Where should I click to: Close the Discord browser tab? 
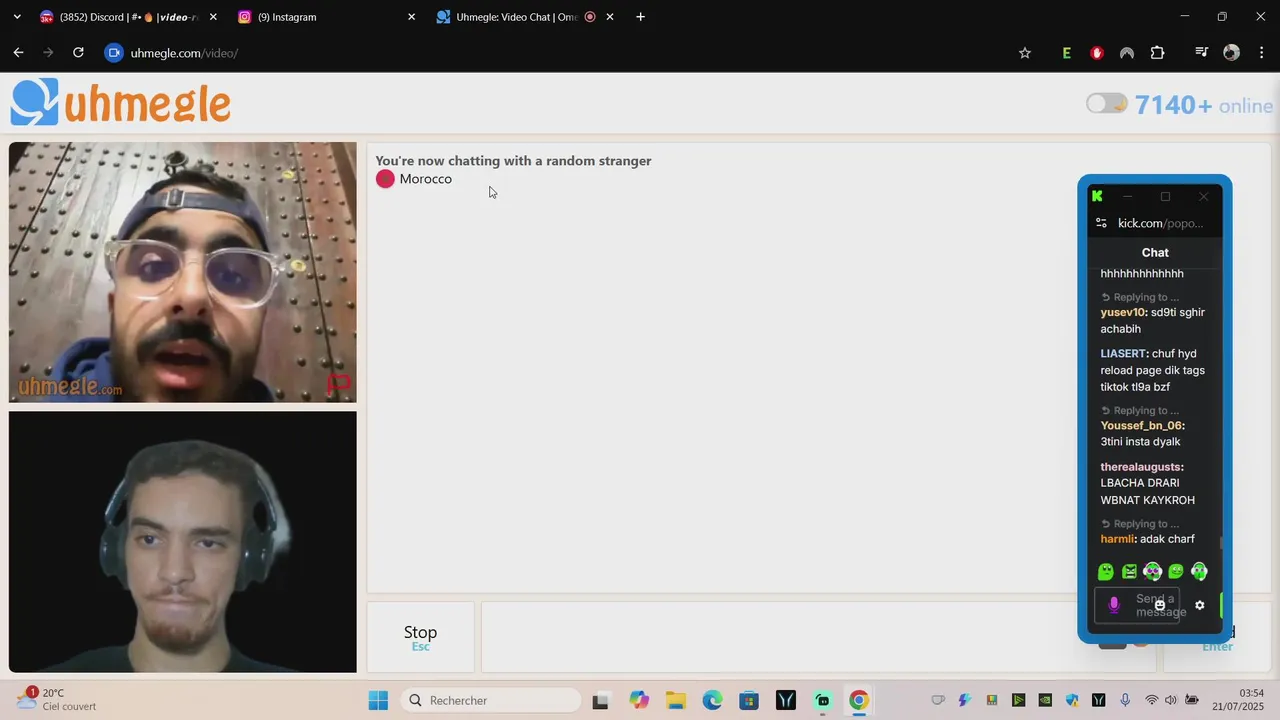[213, 17]
